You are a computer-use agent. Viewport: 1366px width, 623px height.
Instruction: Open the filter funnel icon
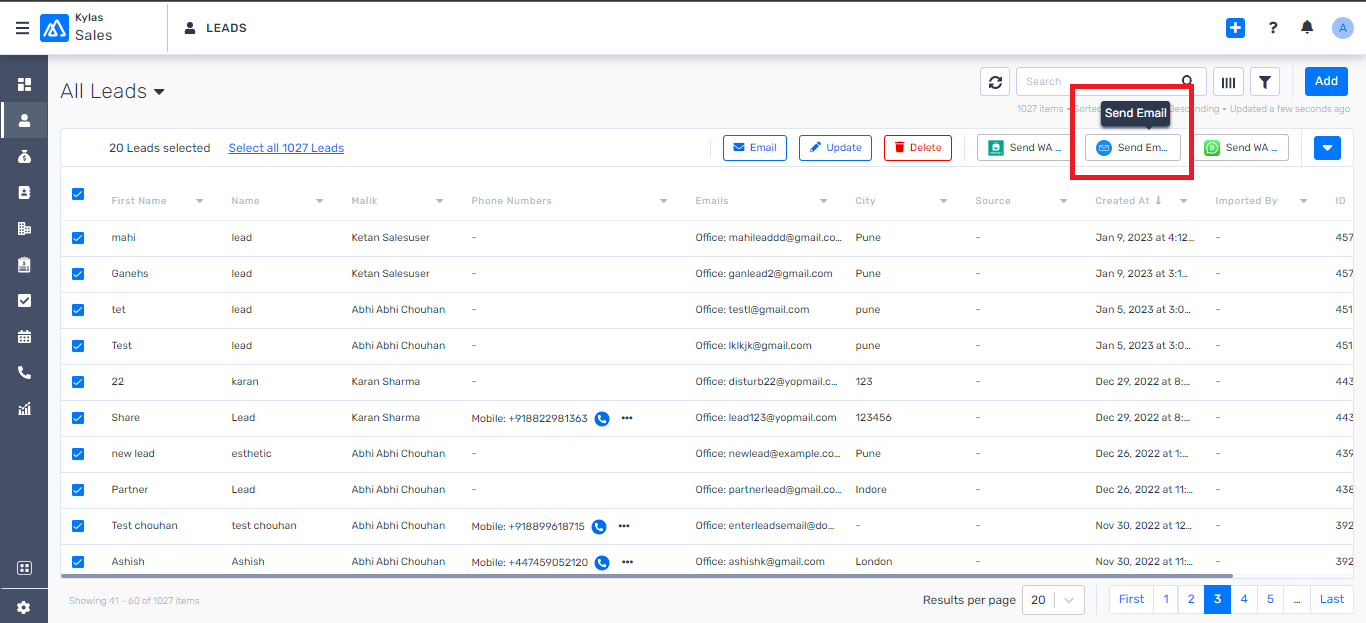coord(1264,82)
